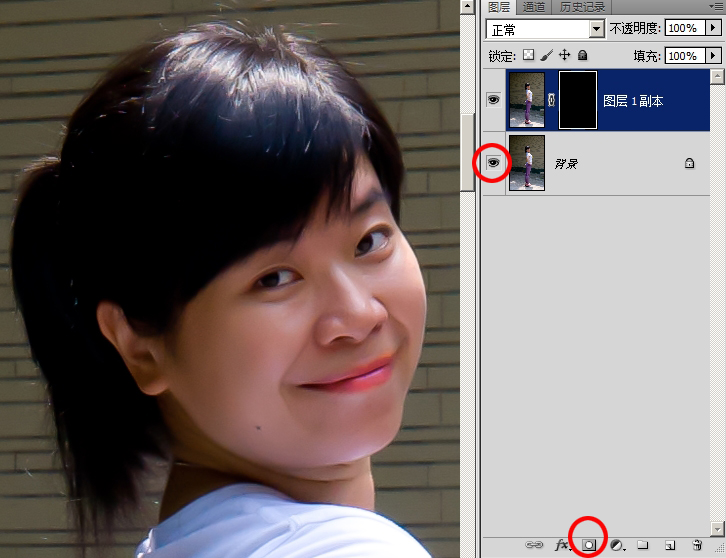
Task: Open the 填充 slider arrow
Action: tap(713, 56)
